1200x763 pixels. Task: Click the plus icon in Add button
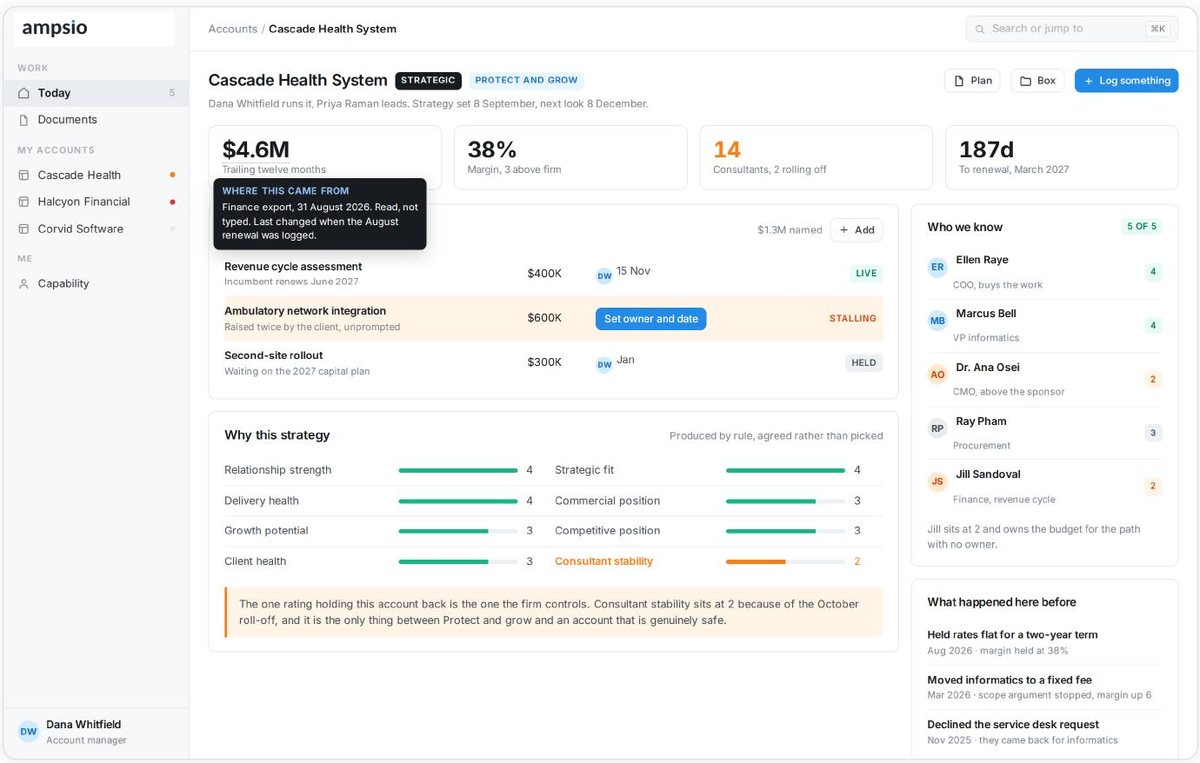click(844, 230)
